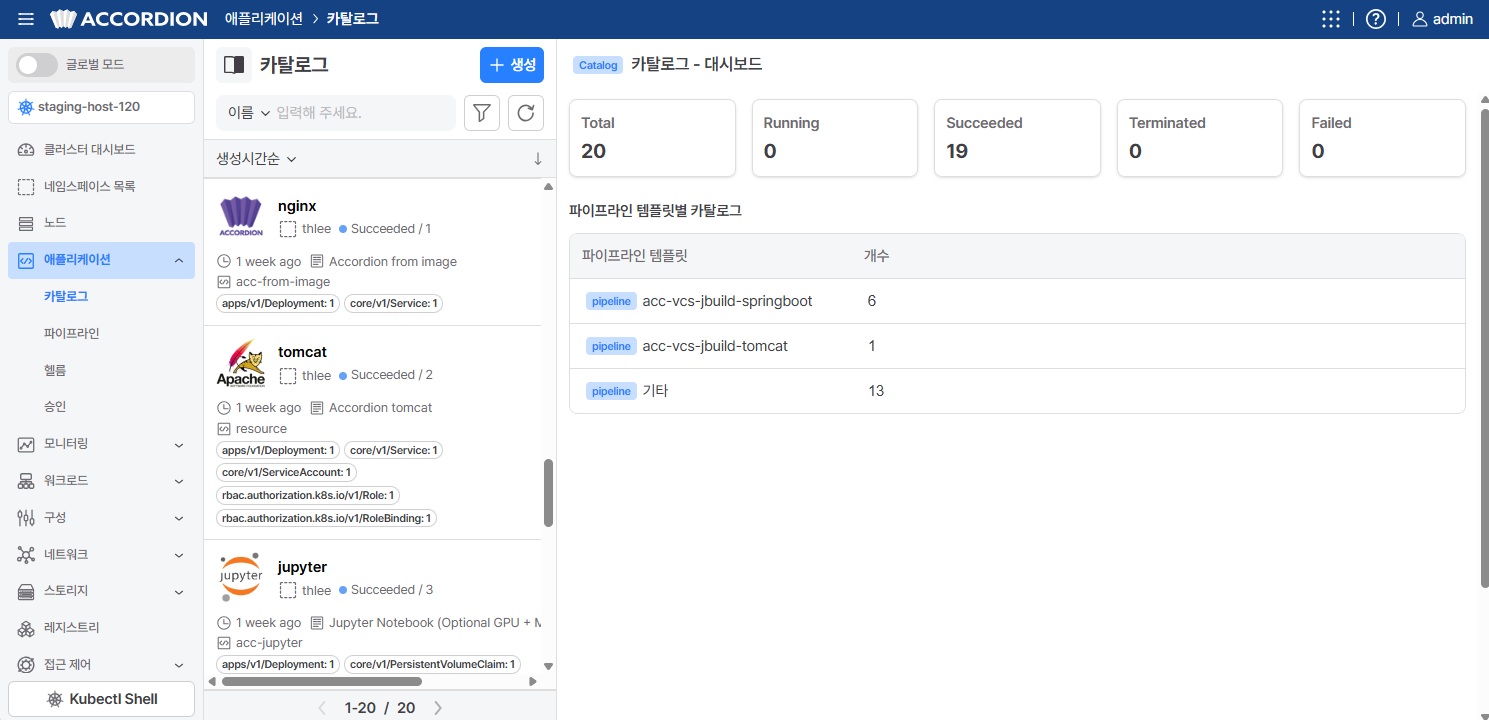
Task: Click tomcat namespace thlee icon
Action: [288, 376]
